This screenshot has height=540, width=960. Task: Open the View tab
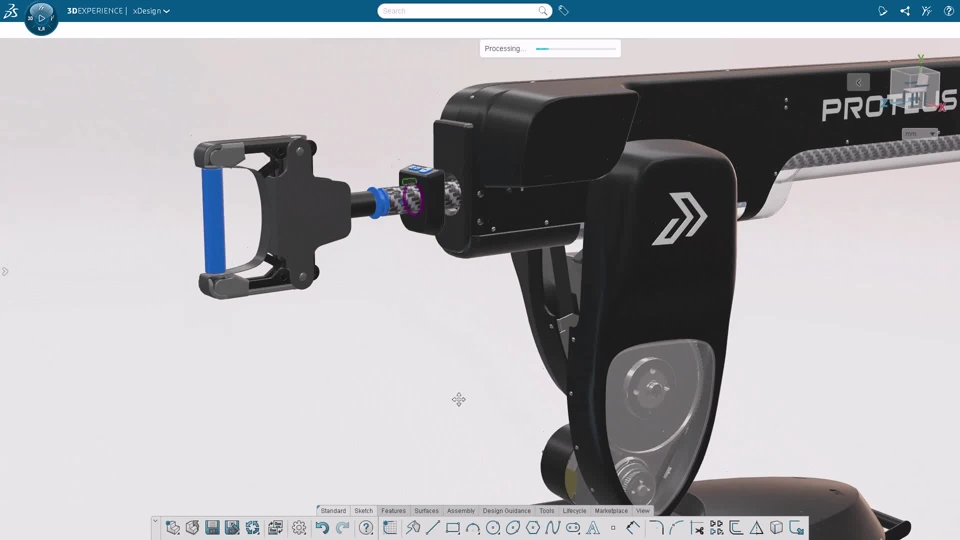click(x=642, y=511)
